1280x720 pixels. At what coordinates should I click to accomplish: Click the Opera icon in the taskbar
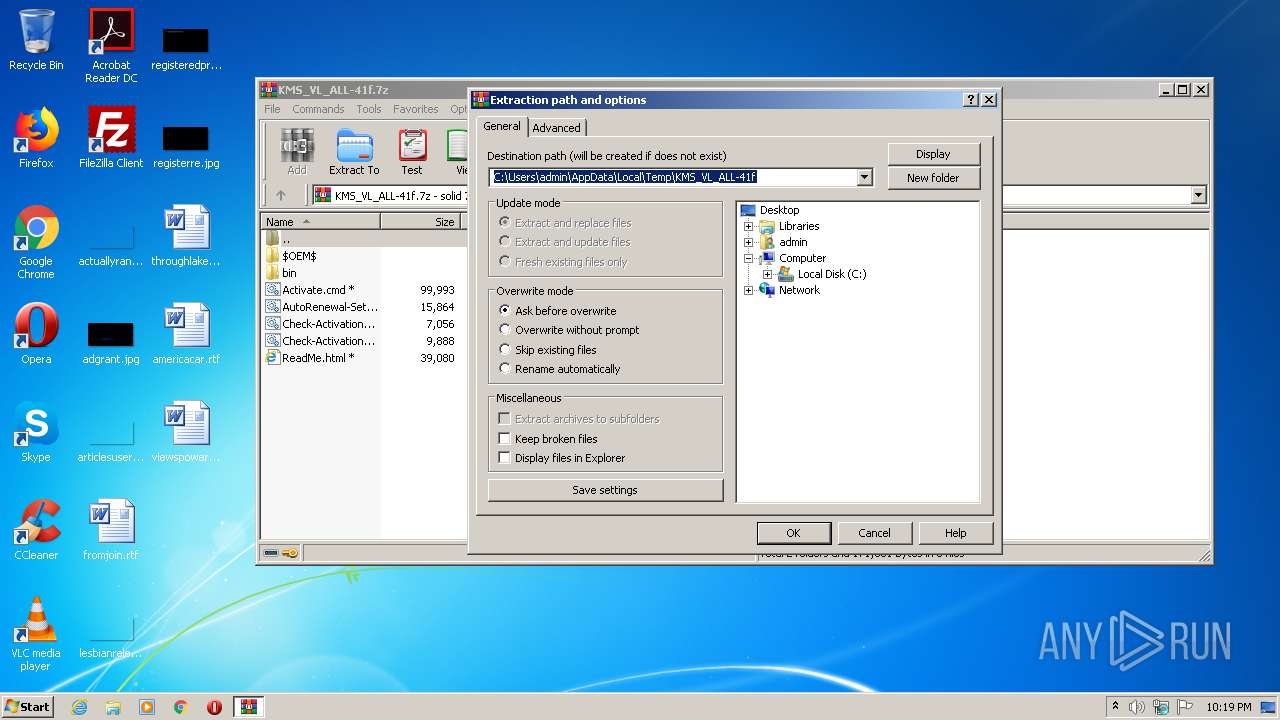[x=214, y=707]
